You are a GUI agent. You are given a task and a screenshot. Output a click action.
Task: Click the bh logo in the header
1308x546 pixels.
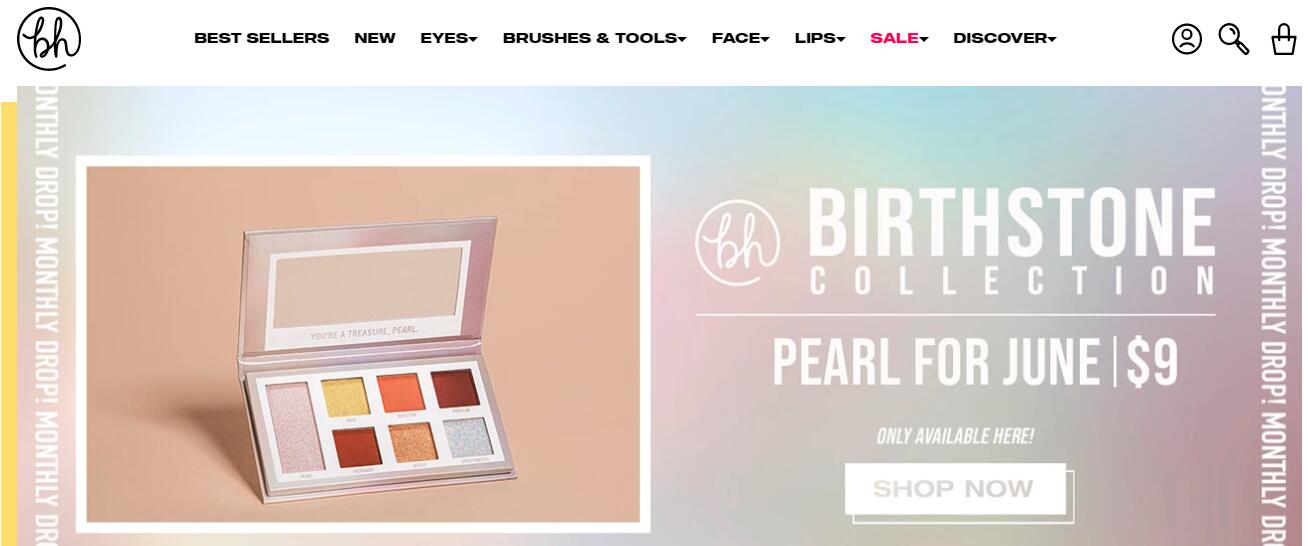49,39
